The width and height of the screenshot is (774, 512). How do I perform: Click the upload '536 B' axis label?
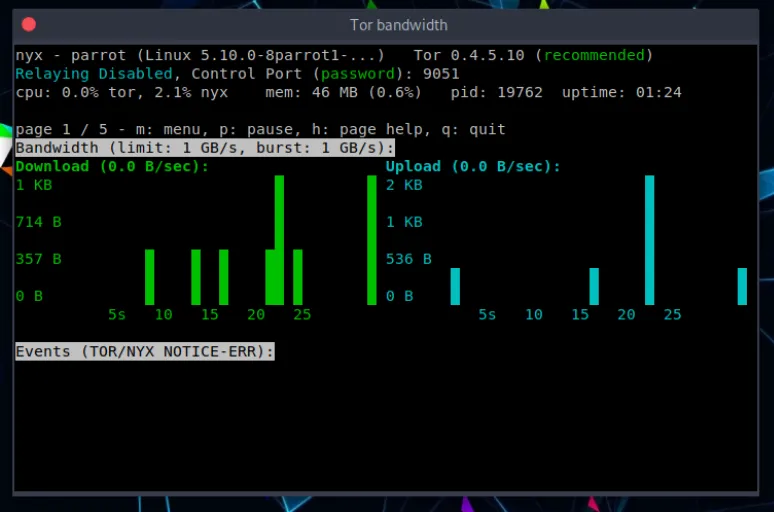[409, 259]
